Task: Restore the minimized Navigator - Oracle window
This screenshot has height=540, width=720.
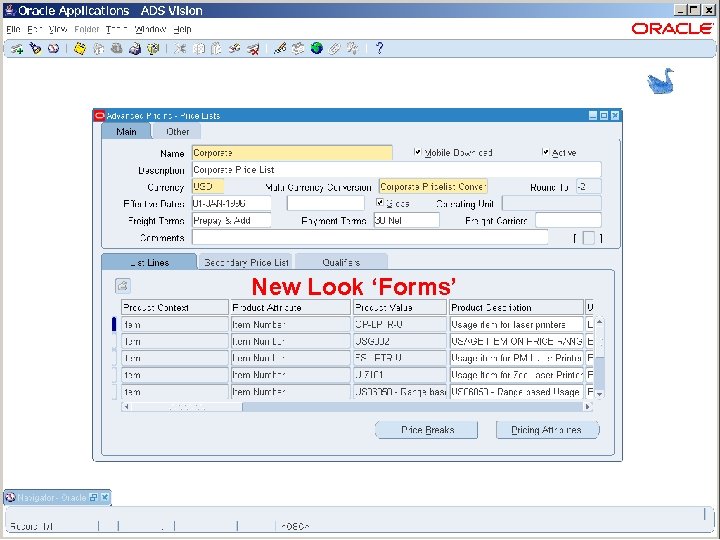Action: (94, 497)
